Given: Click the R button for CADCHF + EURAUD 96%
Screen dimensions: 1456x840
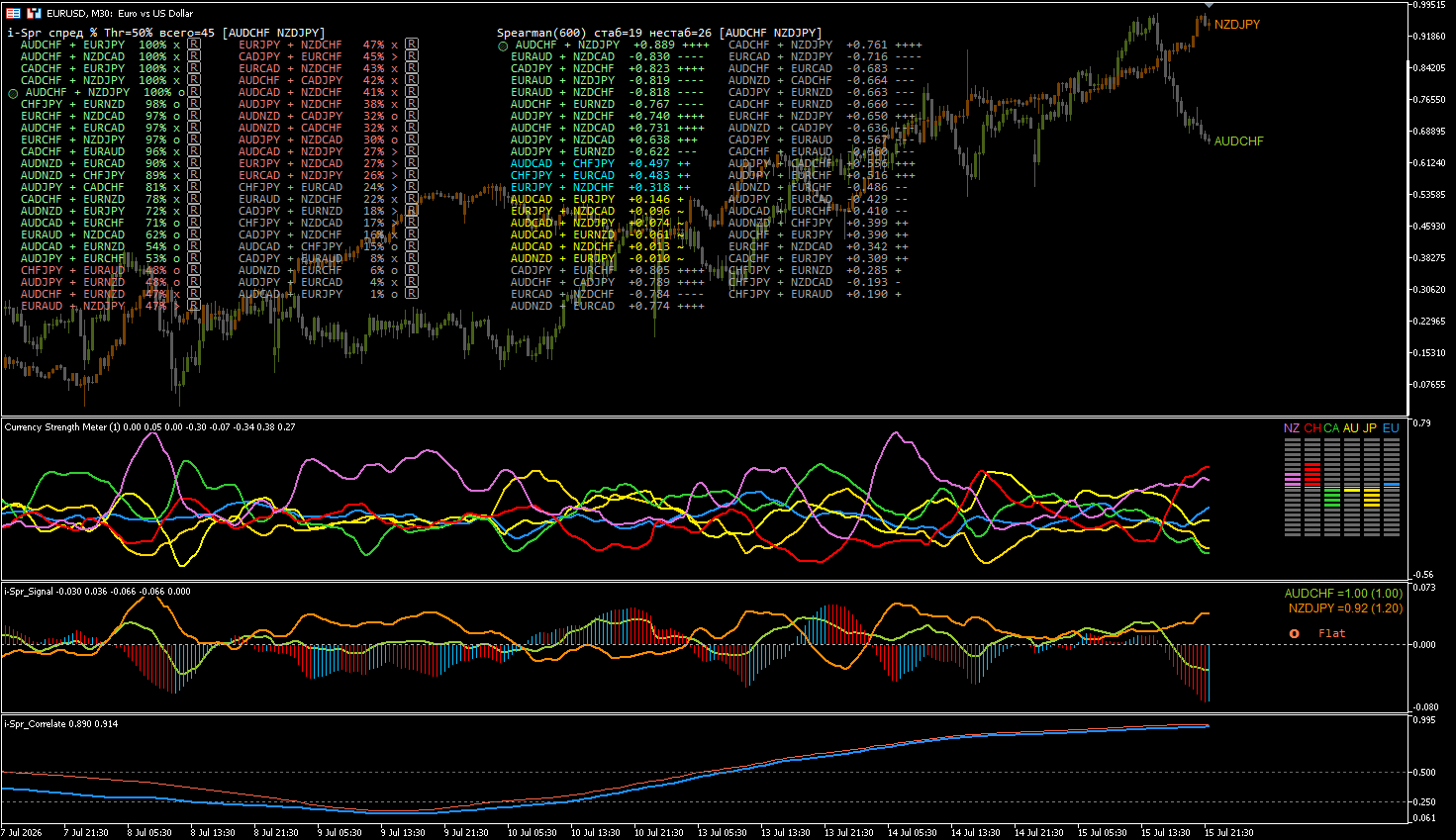Looking at the screenshot, I should [194, 151].
